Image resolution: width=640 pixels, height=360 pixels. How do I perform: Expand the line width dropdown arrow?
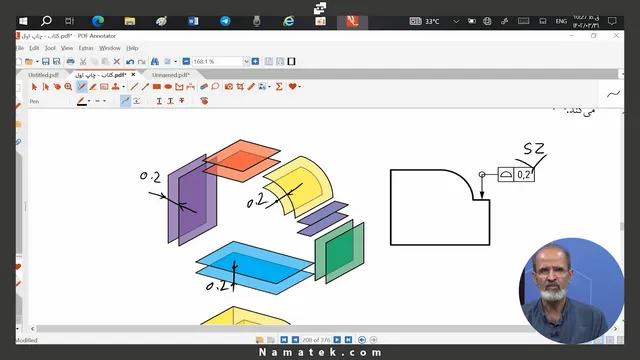click(104, 101)
